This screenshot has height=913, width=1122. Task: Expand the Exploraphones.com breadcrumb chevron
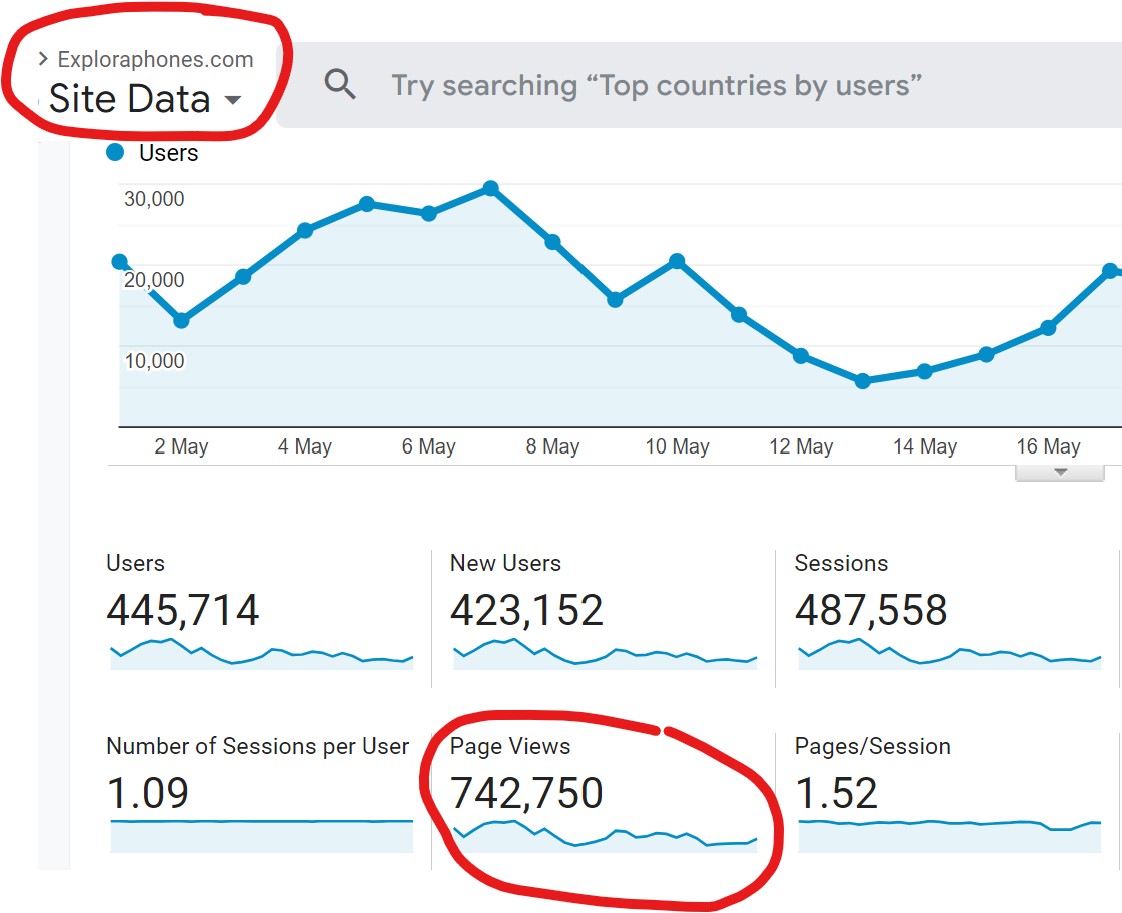click(43, 60)
